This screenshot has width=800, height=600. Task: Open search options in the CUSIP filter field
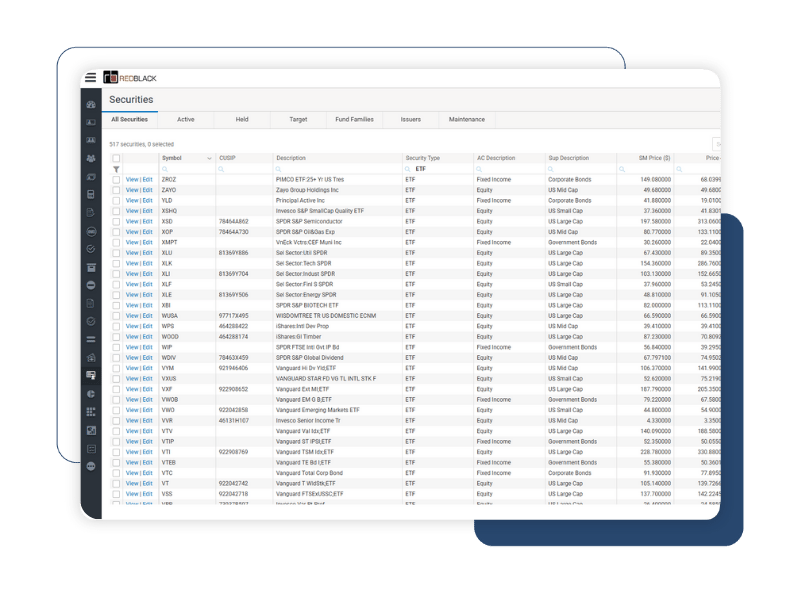click(221, 169)
